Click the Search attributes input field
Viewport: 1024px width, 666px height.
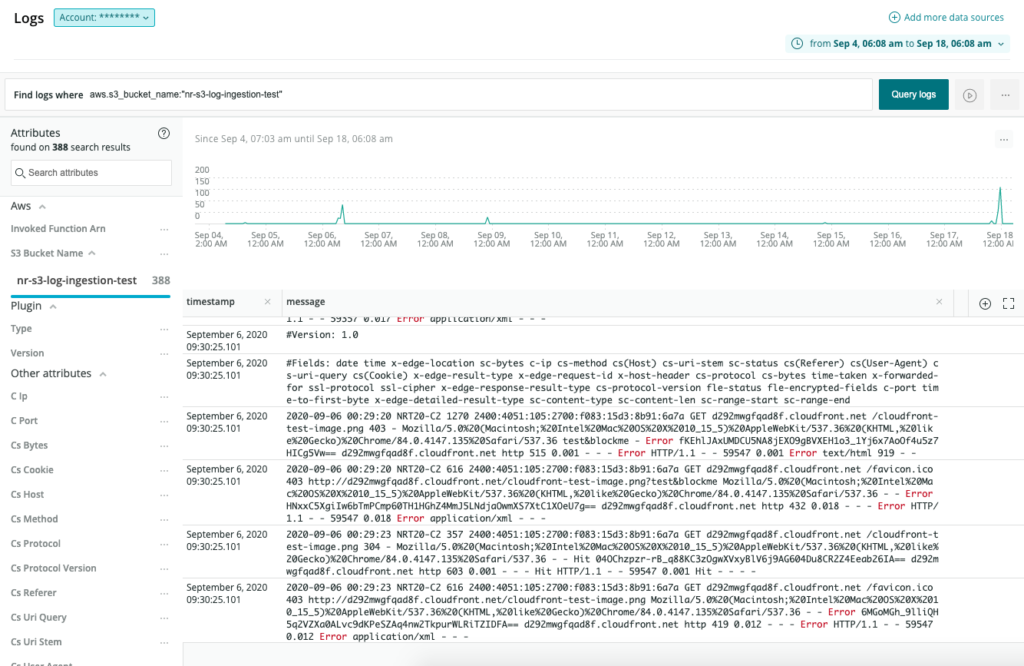pyautogui.click(x=92, y=173)
